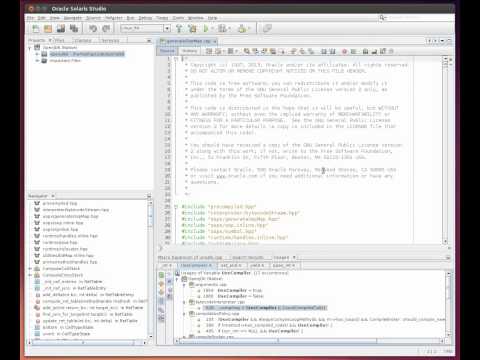Click the green Run Project arrow
The height and width of the screenshot is (360, 480).
click(206, 29)
